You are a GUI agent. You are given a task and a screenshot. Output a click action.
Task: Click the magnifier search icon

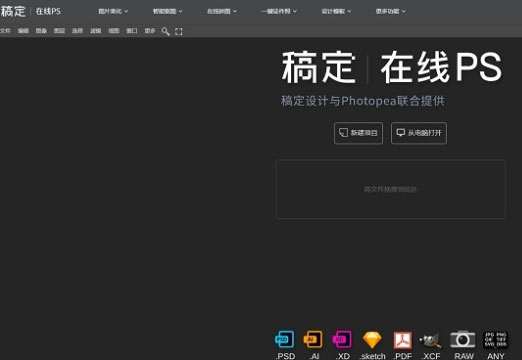(165, 31)
